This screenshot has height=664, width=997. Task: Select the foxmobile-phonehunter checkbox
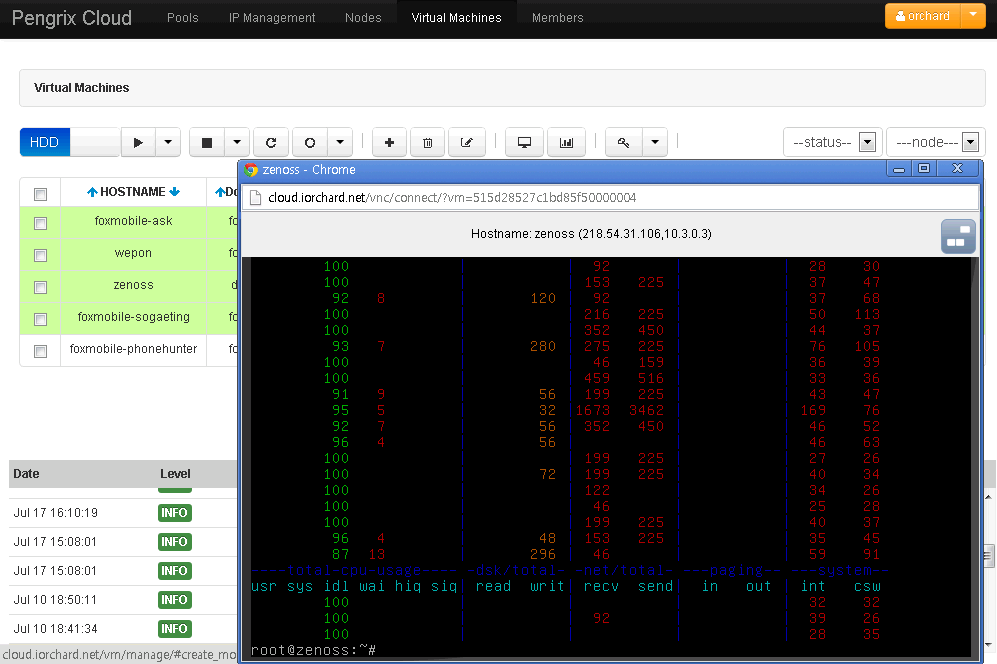pos(40,351)
